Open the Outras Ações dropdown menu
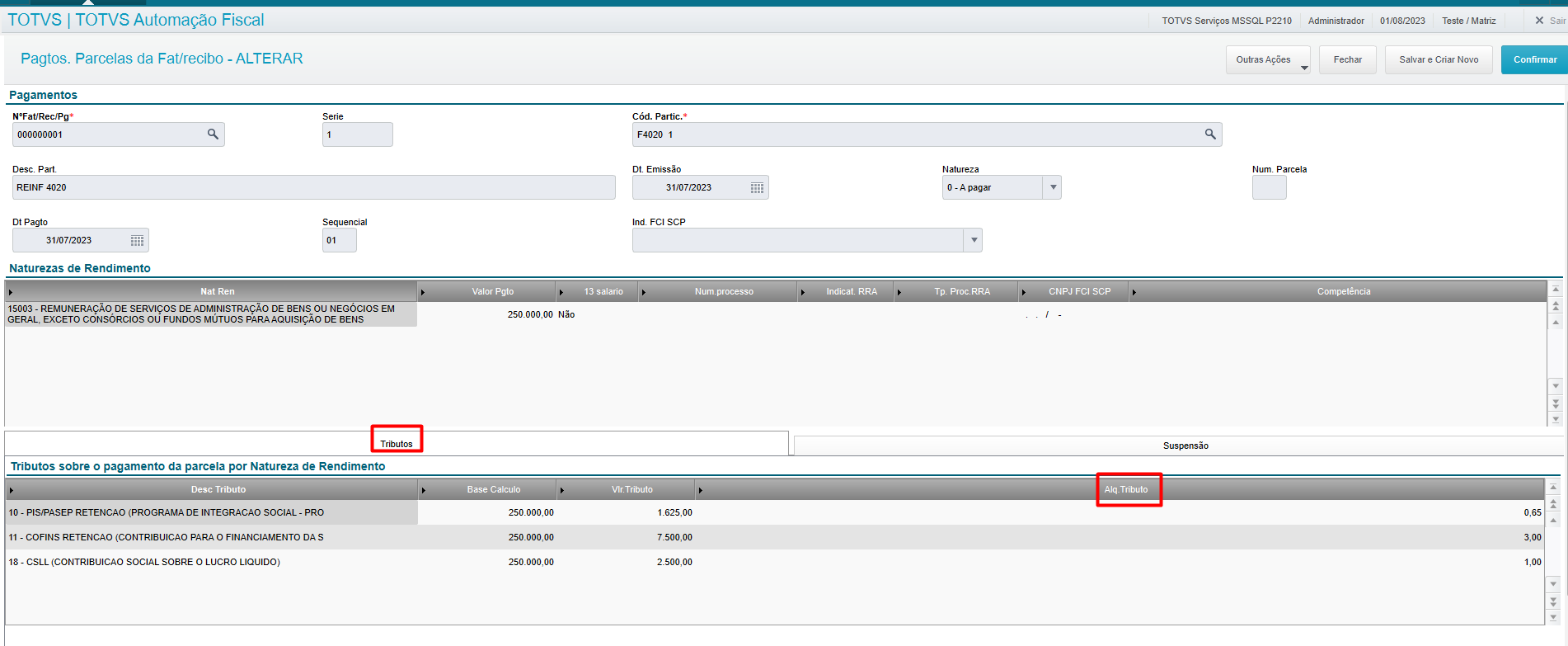This screenshot has width=1568, height=646. point(1268,59)
